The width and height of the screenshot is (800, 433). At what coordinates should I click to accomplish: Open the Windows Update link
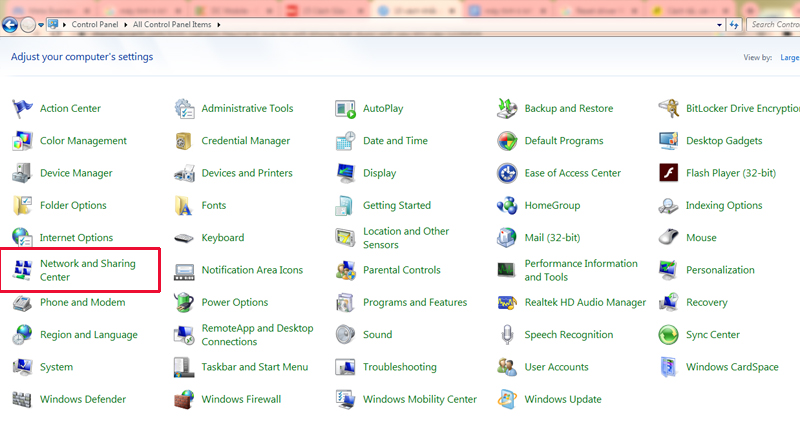(x=563, y=399)
